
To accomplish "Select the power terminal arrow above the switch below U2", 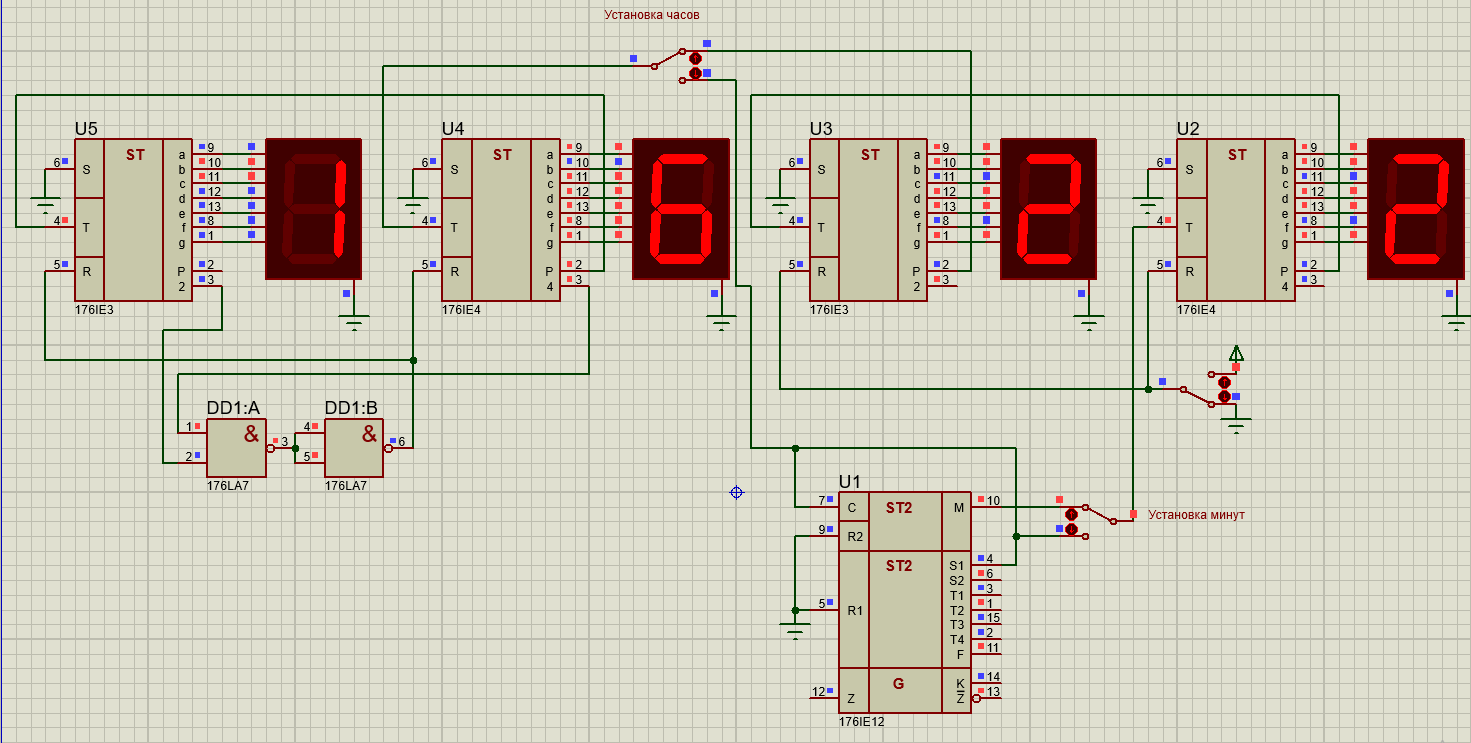I will pyautogui.click(x=1237, y=353).
